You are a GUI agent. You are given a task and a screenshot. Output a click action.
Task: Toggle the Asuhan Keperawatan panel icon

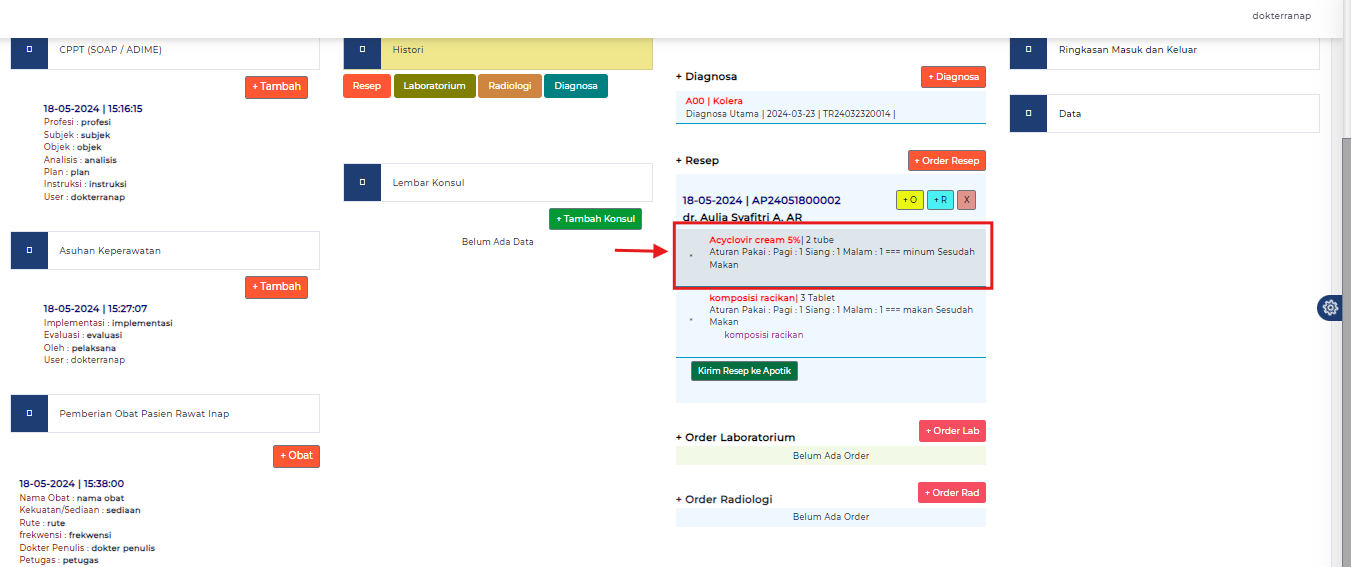(29, 250)
